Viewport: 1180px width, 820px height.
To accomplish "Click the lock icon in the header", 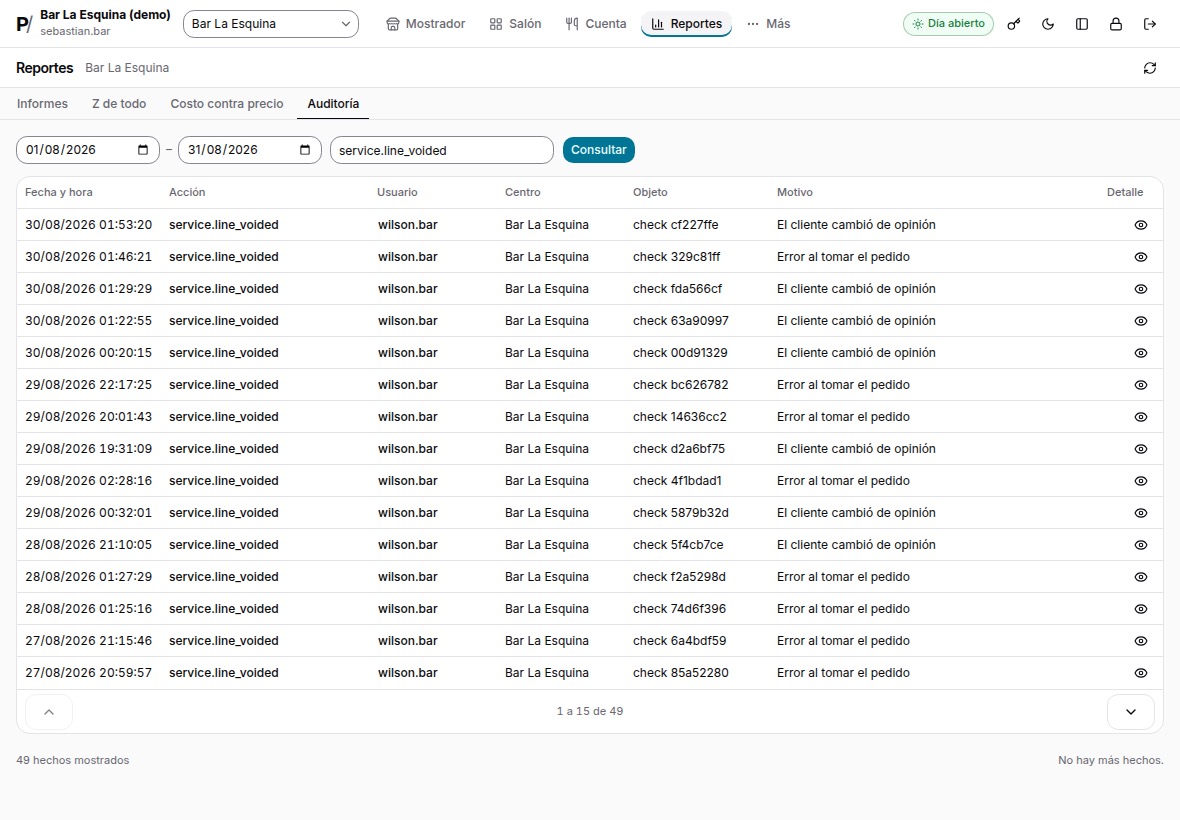I will (1115, 24).
